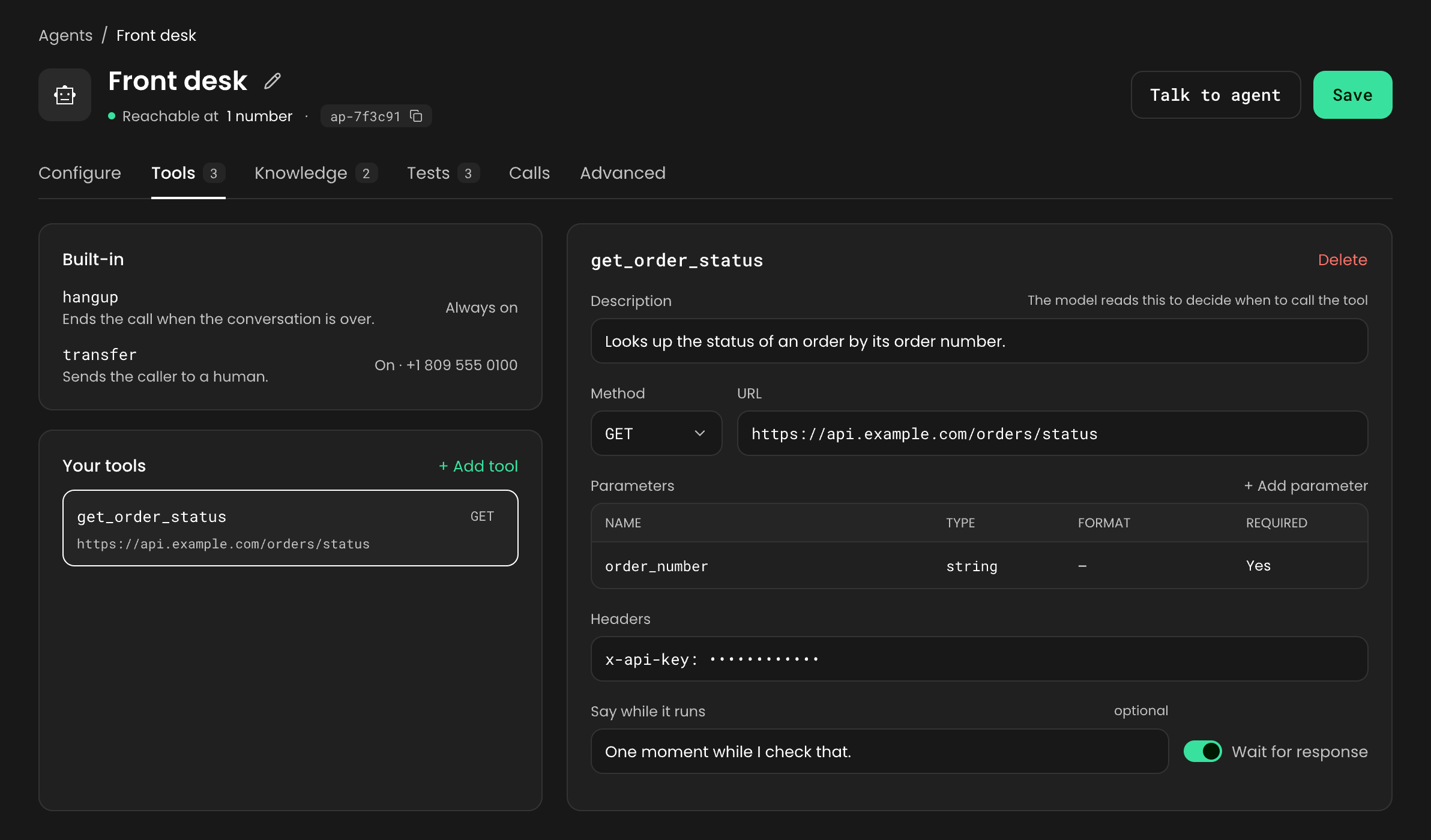The width and height of the screenshot is (1431, 840).
Task: Click the Save button
Action: click(x=1352, y=95)
